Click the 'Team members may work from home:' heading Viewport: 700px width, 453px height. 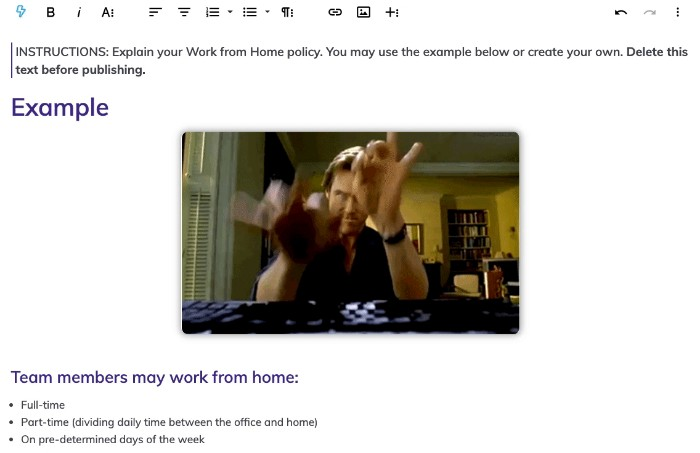point(154,378)
